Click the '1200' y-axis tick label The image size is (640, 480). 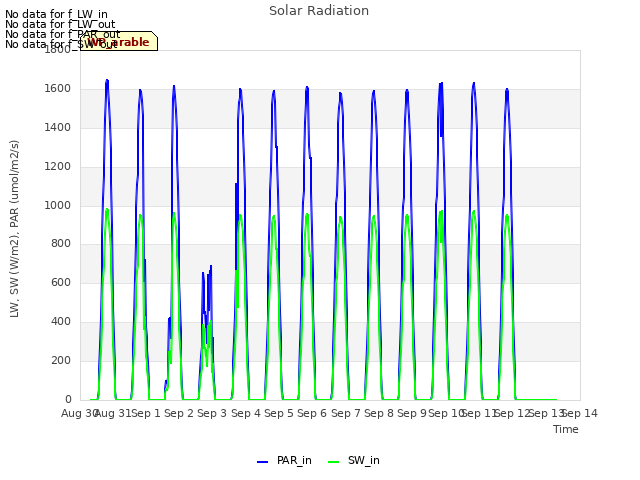click(x=58, y=167)
